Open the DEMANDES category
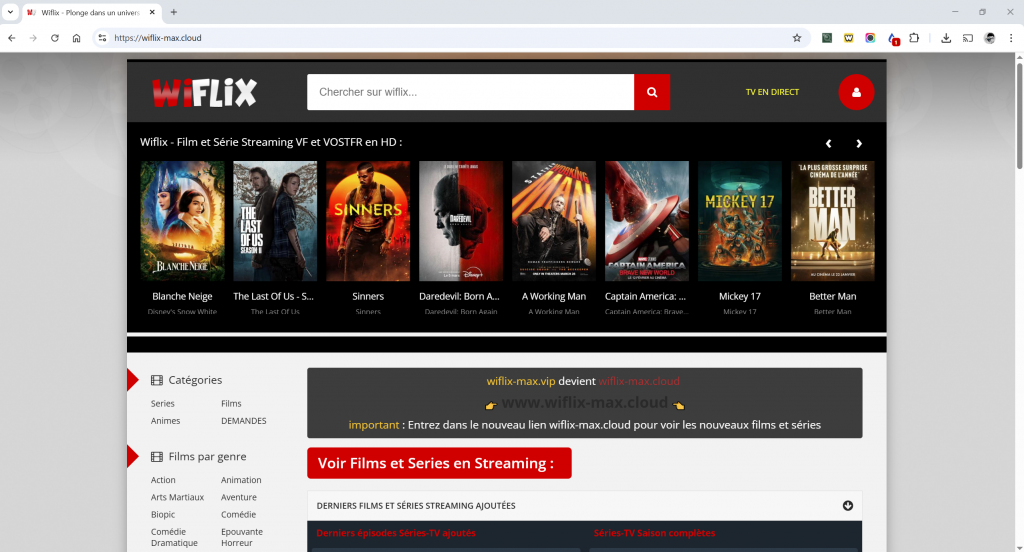Screen dimensions: 1024x552 tap(244, 421)
